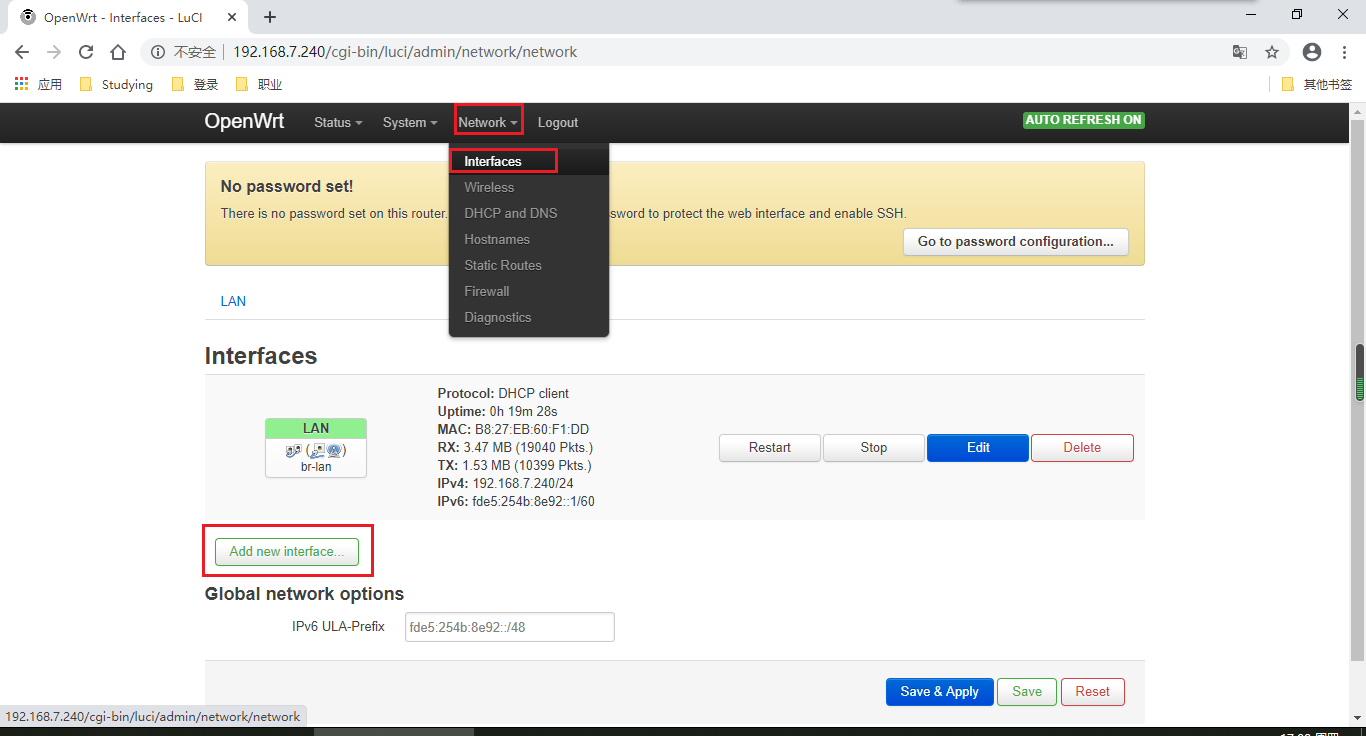
Task: Choose Static Routes menu item
Action: [x=529, y=265]
